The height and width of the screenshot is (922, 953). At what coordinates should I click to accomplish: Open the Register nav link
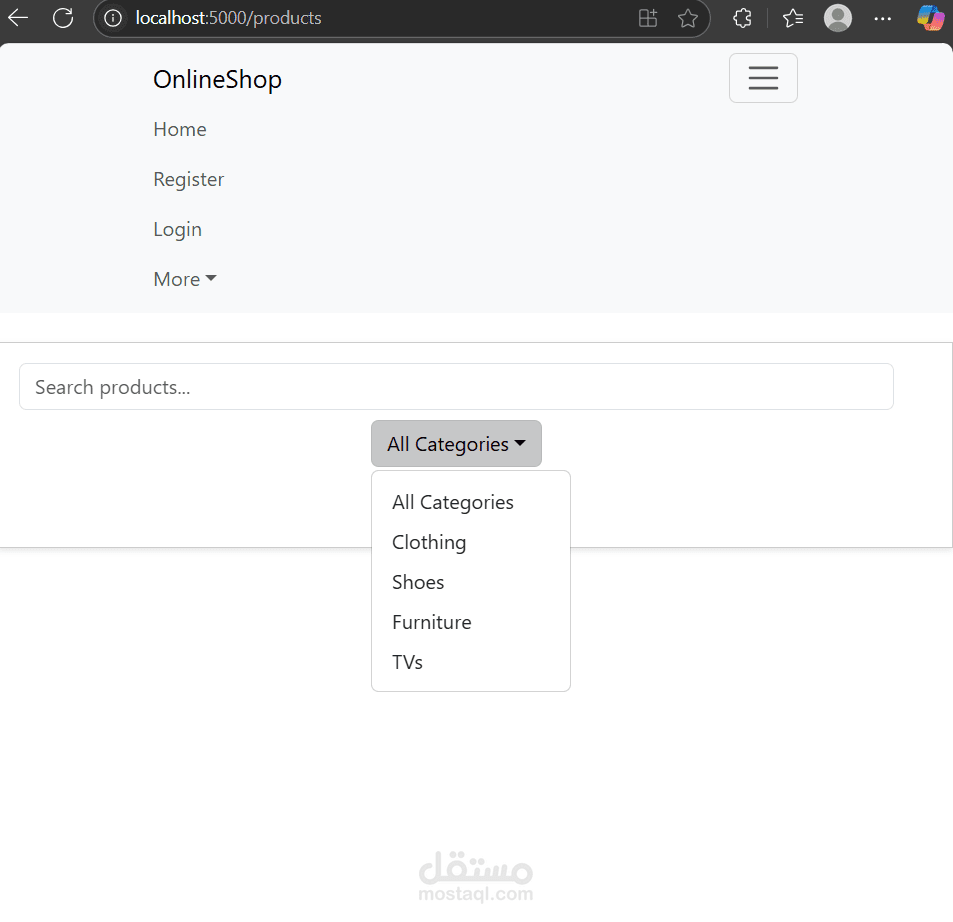click(188, 179)
